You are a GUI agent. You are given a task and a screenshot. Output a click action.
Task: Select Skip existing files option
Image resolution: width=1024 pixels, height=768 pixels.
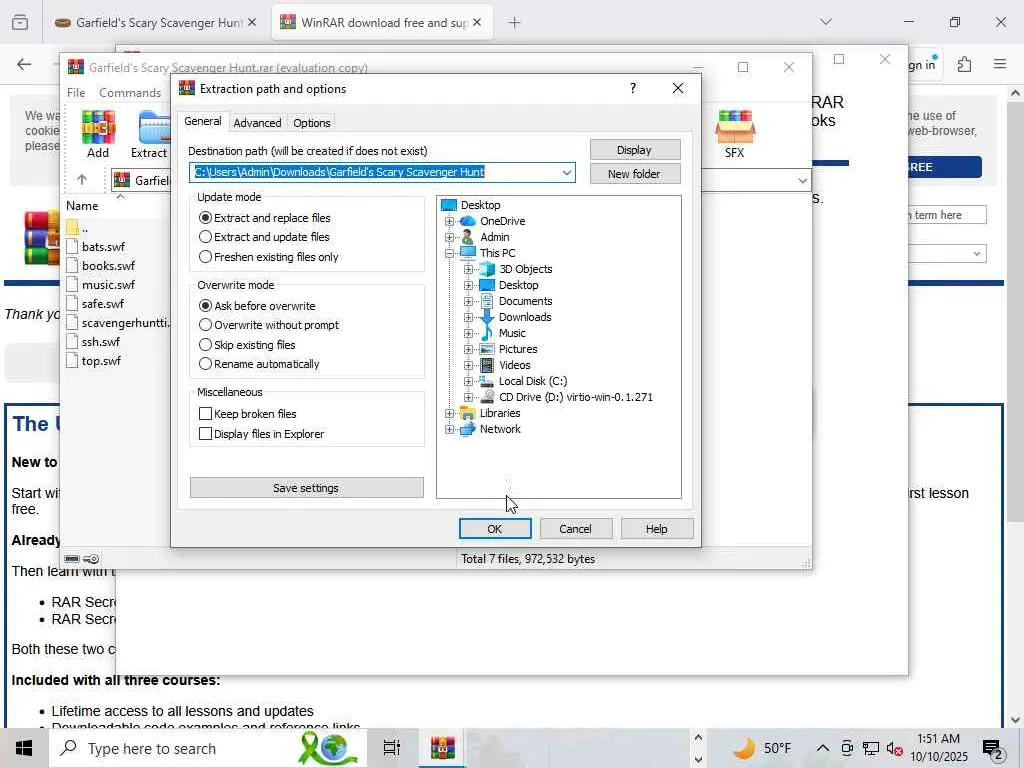click(x=247, y=345)
